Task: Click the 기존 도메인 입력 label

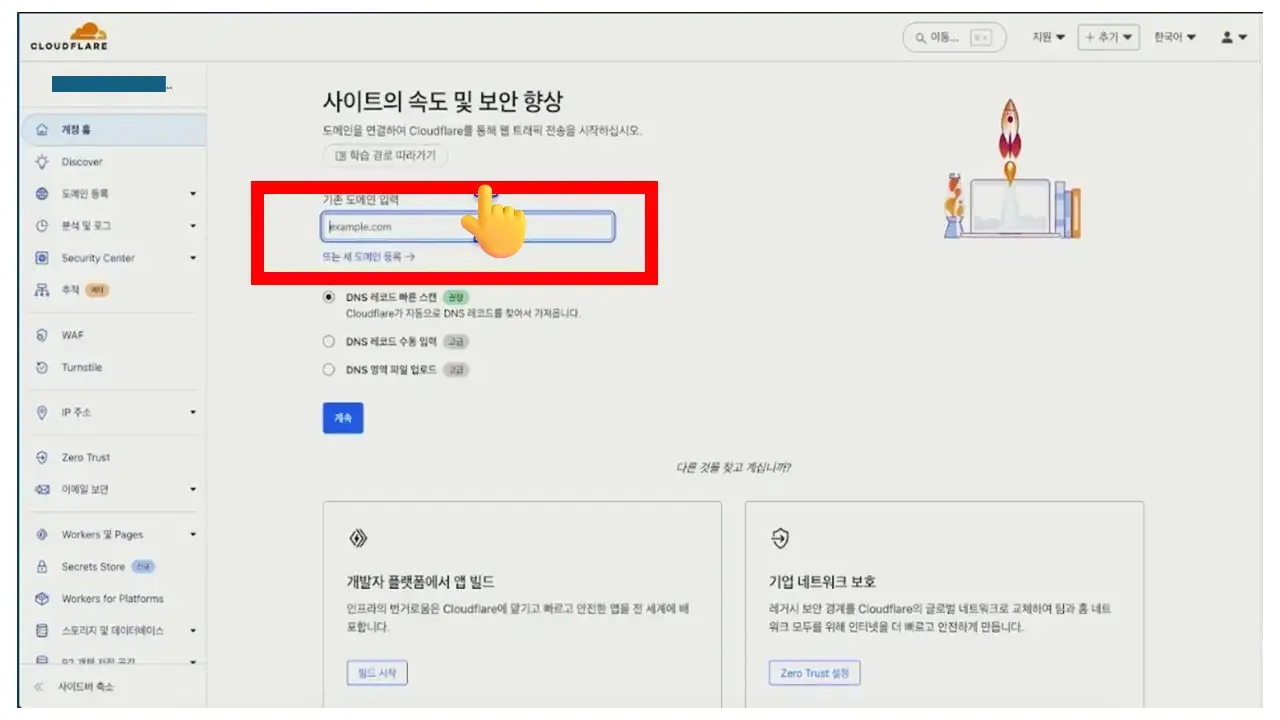Action: pos(360,200)
